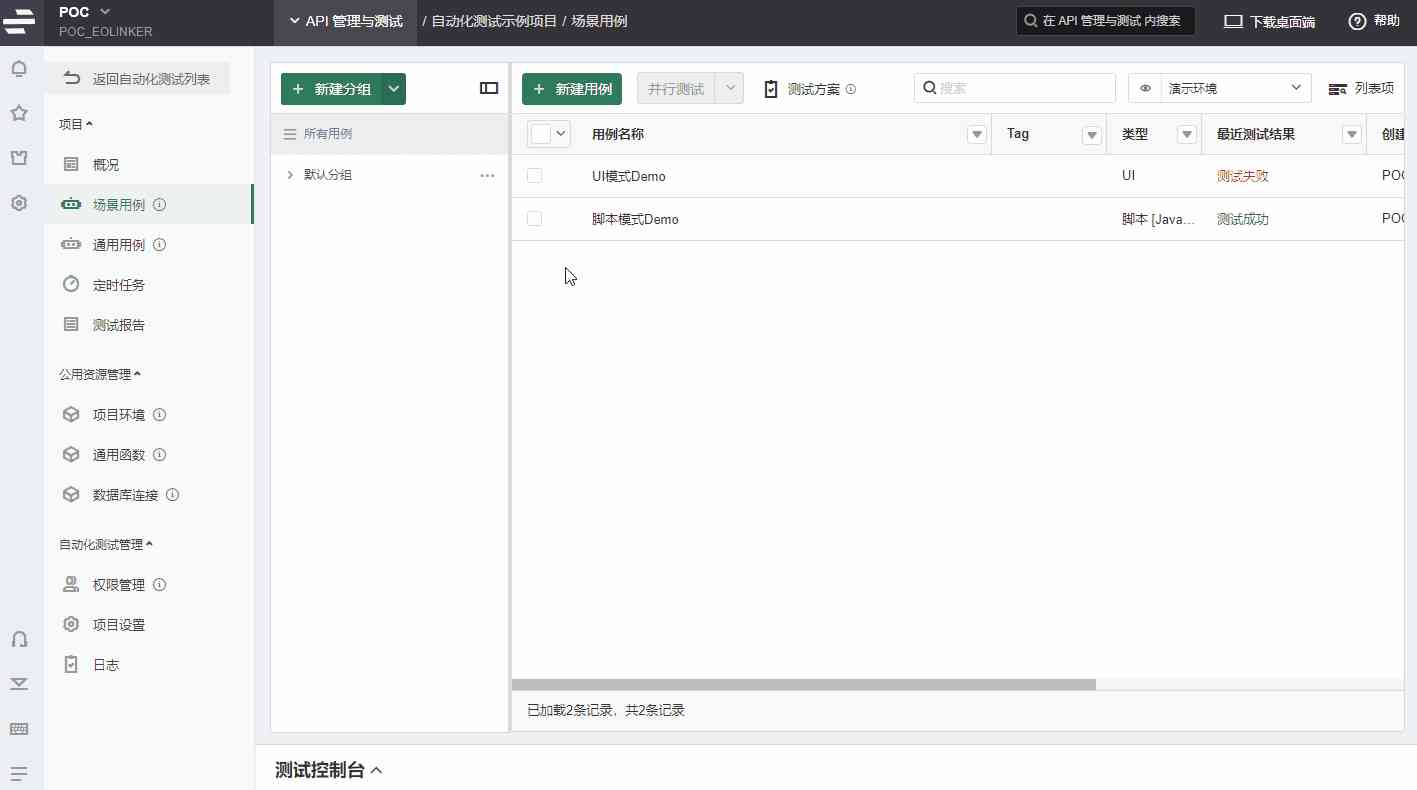The height and width of the screenshot is (790, 1417).
Task: Open the select-all checkbox dropdown arrow
Action: pyautogui.click(x=560, y=134)
